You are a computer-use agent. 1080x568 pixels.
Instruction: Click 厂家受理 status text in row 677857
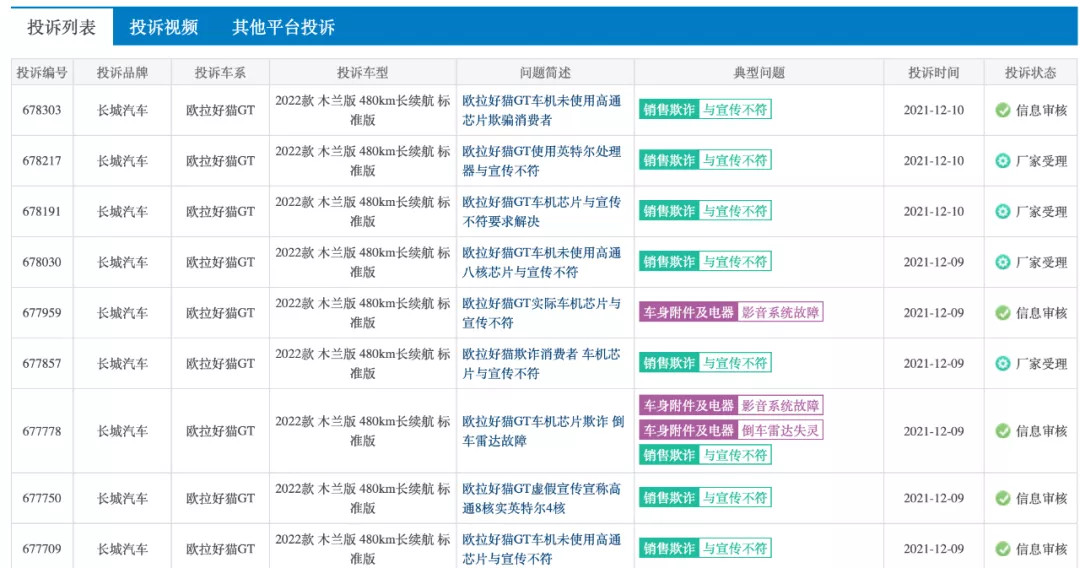pyautogui.click(x=1041, y=364)
